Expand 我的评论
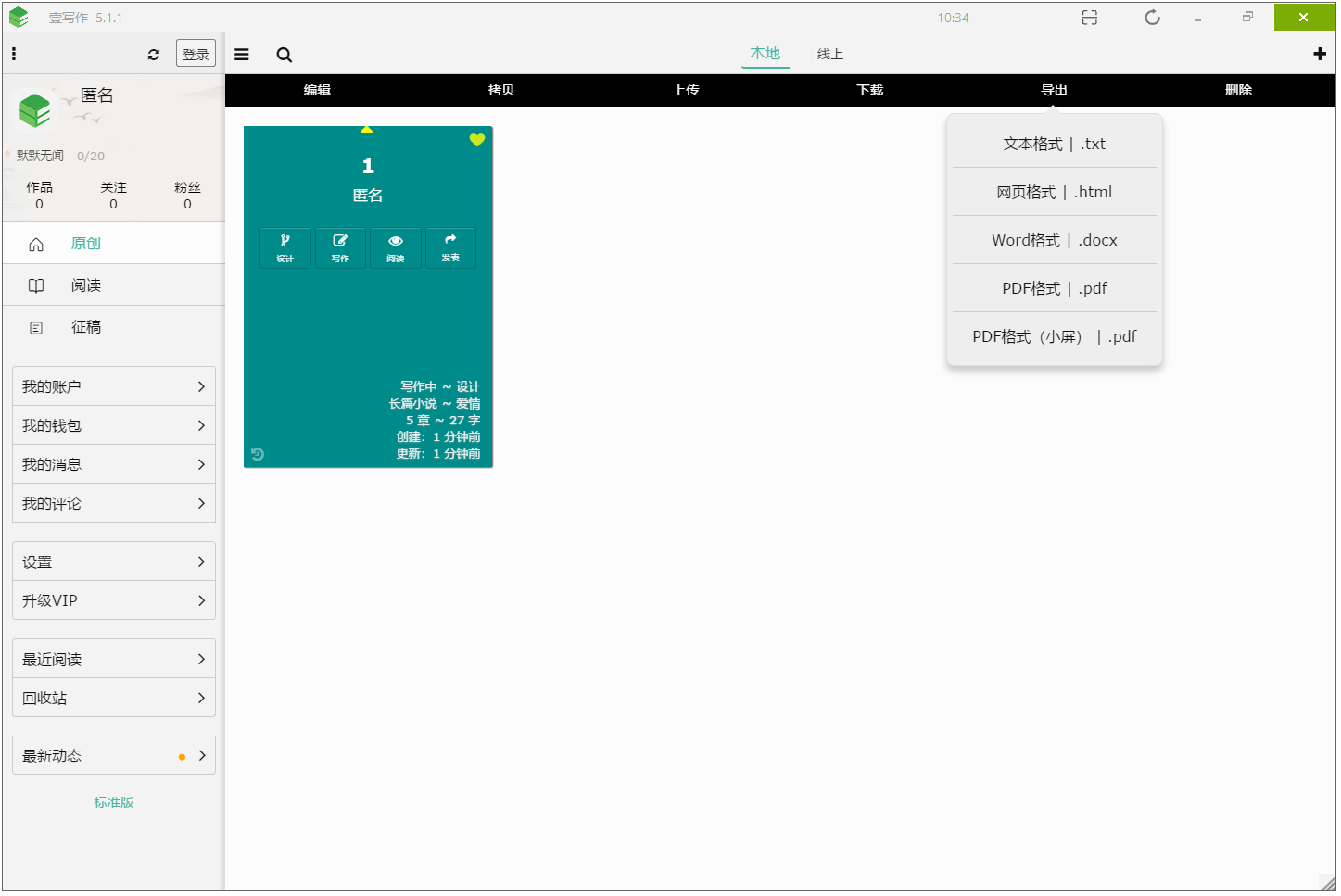 click(114, 503)
